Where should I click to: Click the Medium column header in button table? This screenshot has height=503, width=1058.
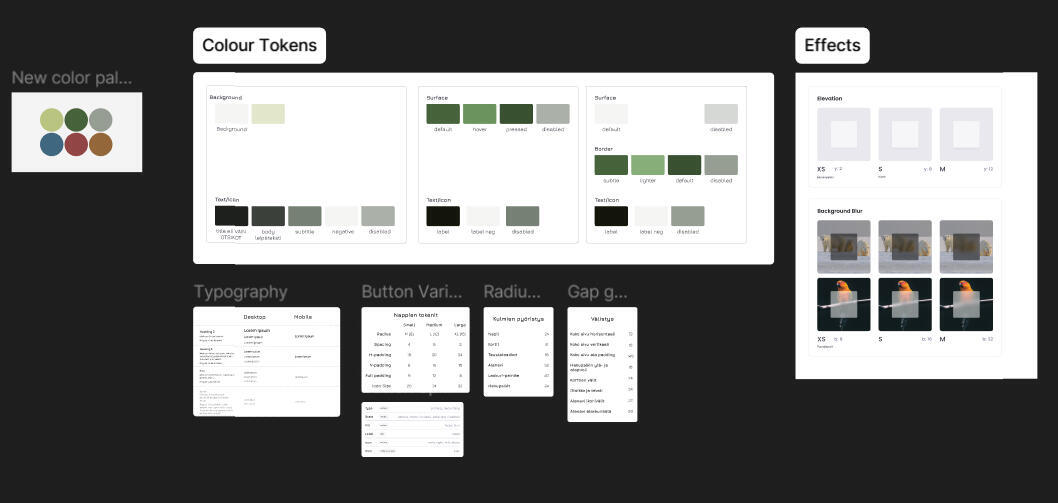(435, 325)
